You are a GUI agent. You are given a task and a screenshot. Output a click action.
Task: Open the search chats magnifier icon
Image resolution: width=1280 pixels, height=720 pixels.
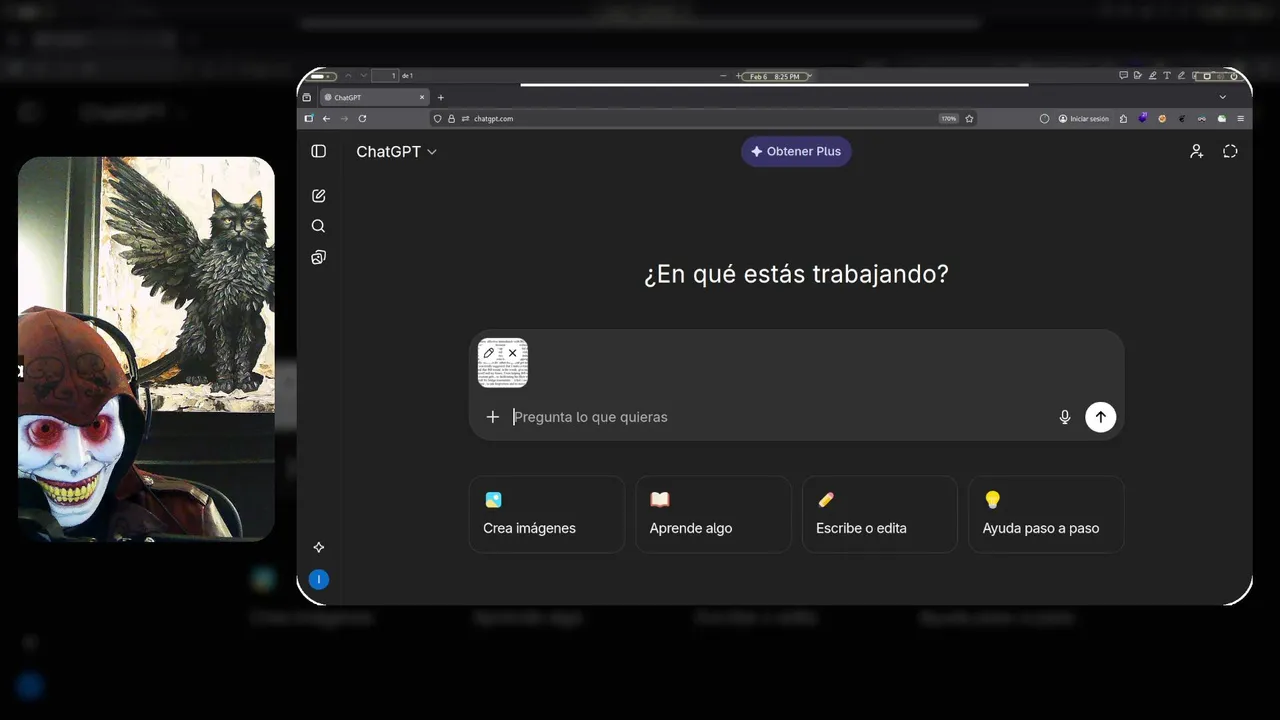[x=319, y=226]
